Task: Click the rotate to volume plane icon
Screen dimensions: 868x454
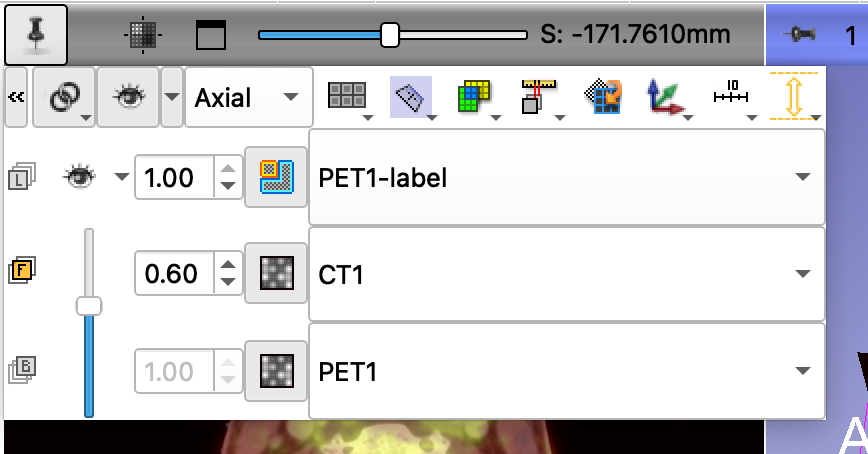Action: (x=603, y=97)
